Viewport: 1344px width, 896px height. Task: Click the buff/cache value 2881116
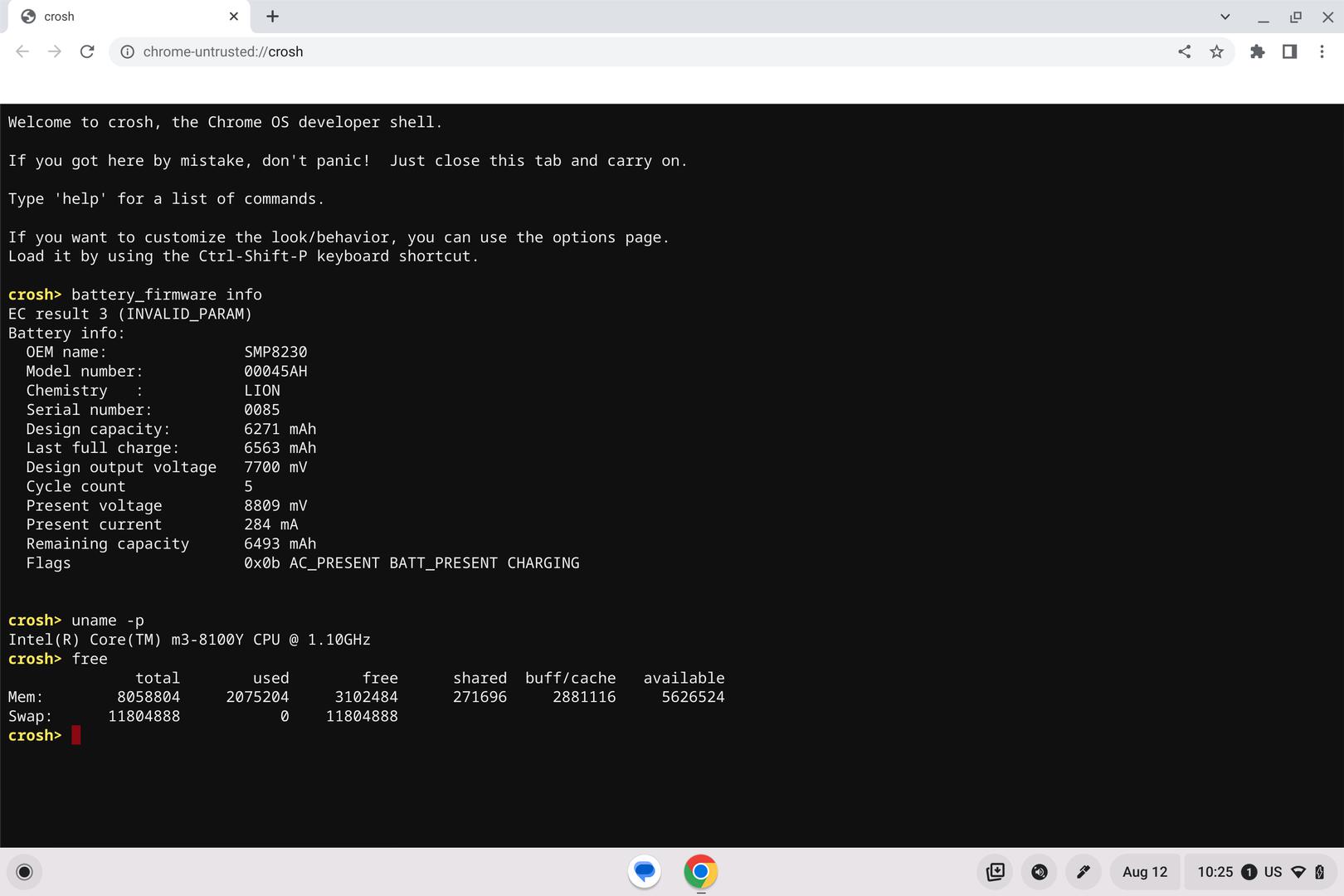click(584, 697)
